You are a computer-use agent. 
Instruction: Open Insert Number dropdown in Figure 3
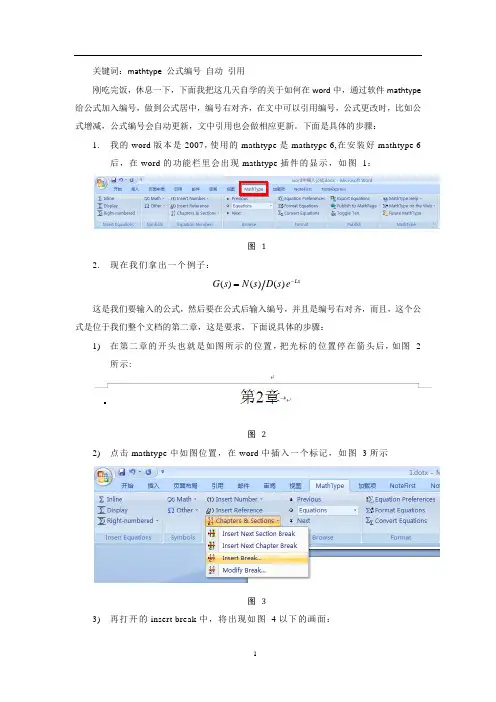[235, 499]
